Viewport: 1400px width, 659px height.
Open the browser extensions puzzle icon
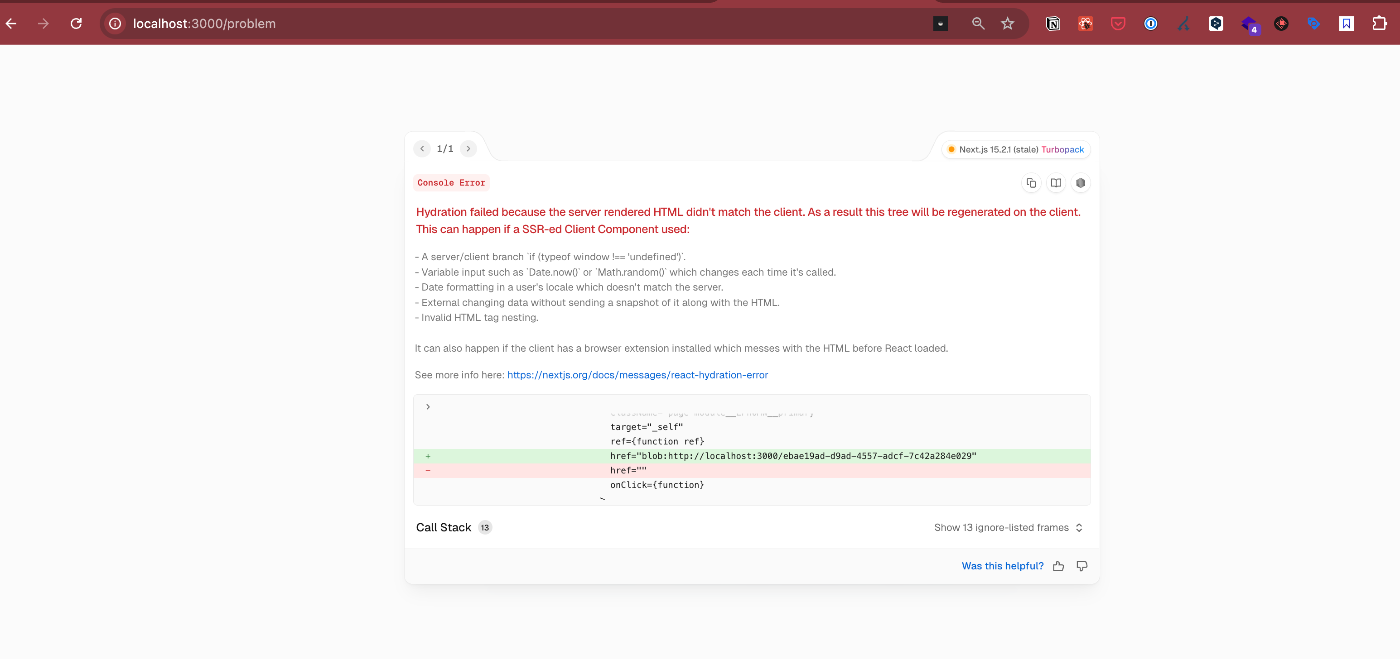(x=1380, y=22)
